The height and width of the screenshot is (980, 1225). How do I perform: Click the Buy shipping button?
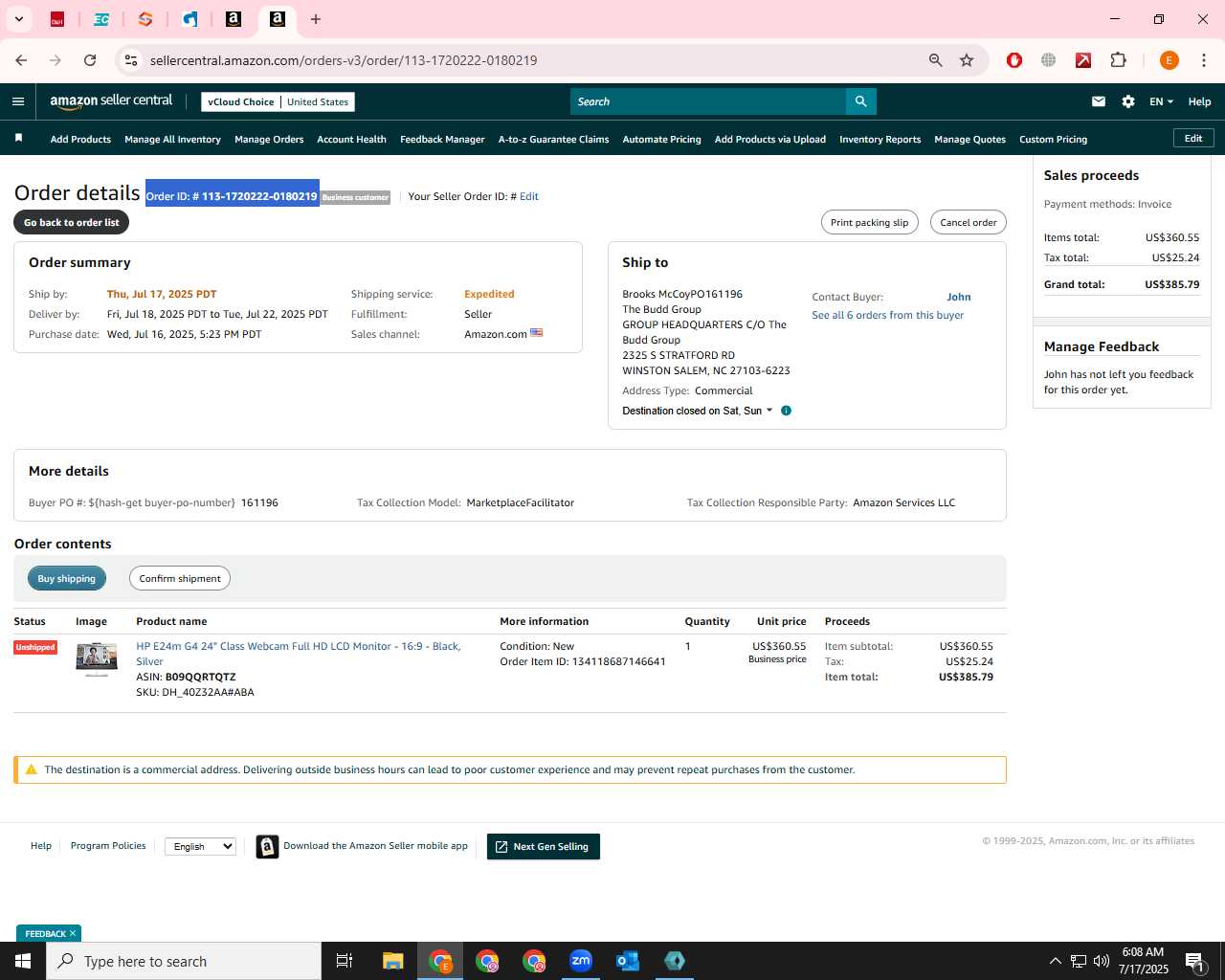67,578
